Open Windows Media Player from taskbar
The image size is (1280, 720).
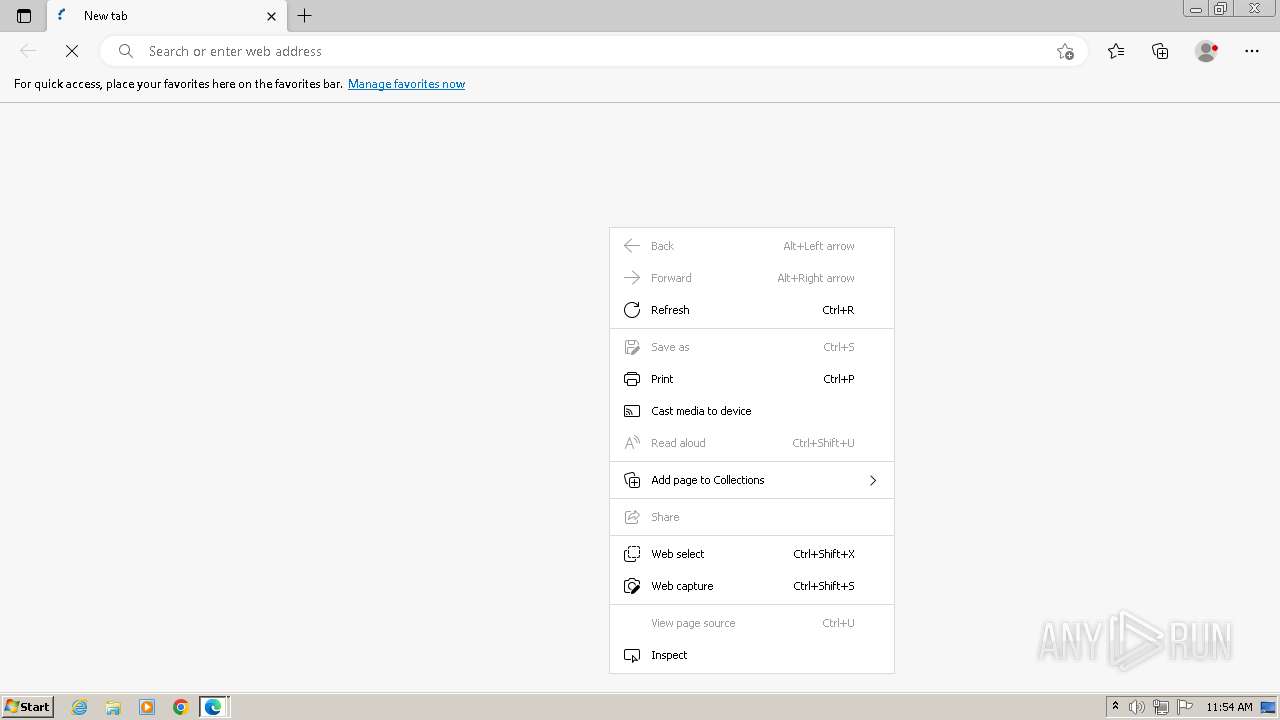click(147, 707)
